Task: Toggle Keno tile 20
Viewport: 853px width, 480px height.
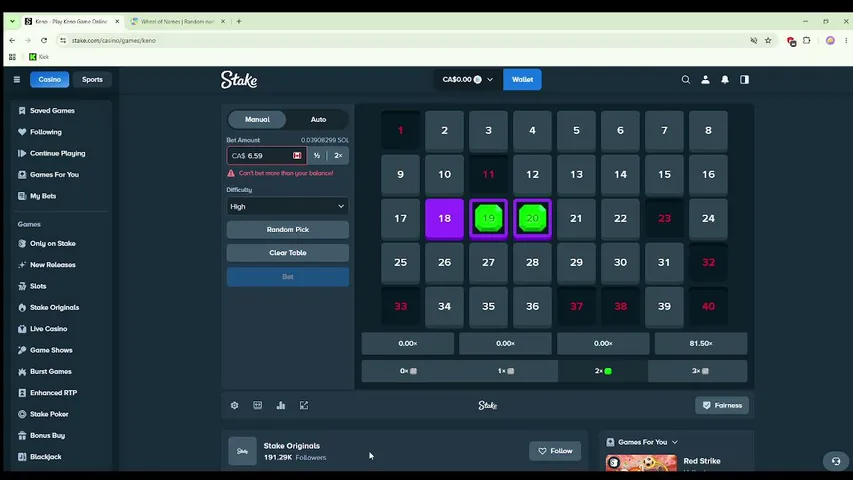Action: pos(533,218)
